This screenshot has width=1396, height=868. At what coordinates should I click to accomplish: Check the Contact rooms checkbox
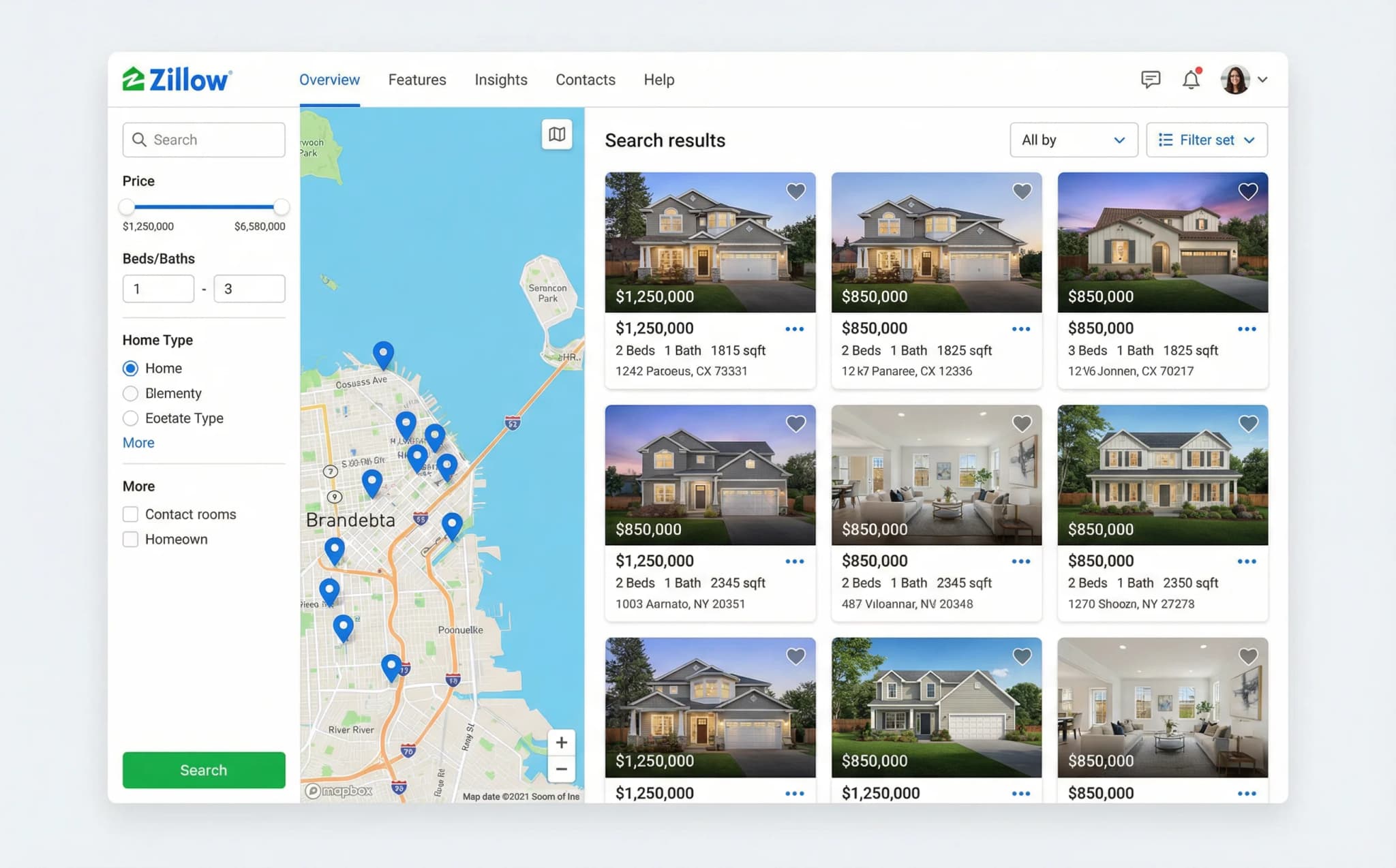pos(130,514)
